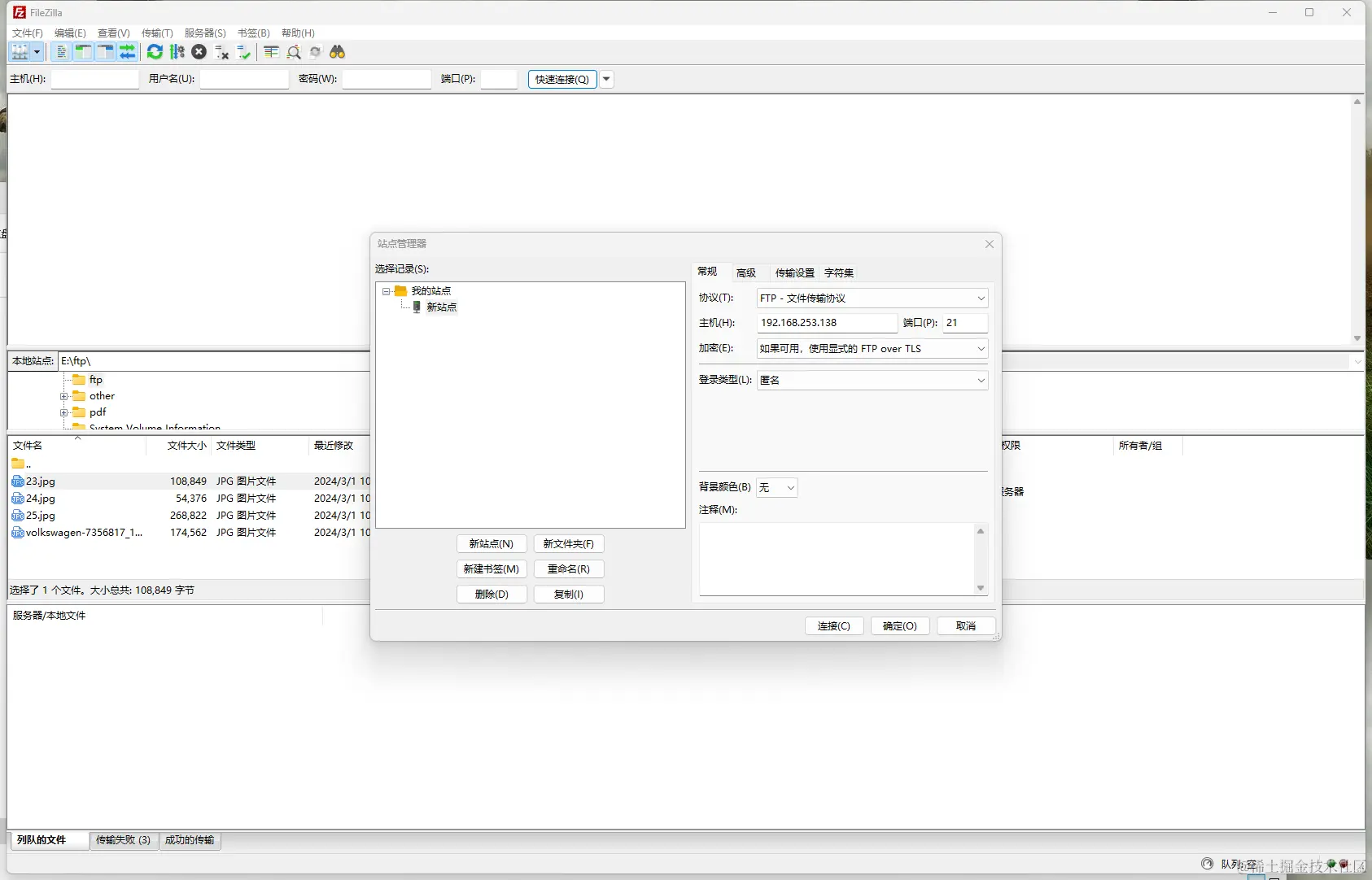Click the 新建书签(M) button
This screenshot has width=1372, height=880.
tap(492, 569)
